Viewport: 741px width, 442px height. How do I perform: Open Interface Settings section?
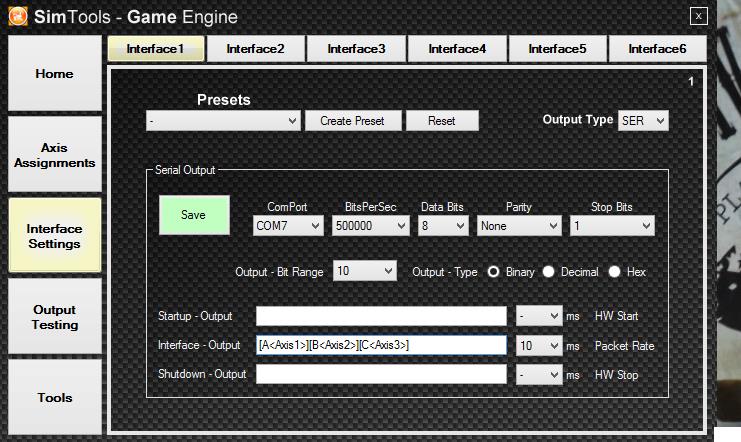tap(55, 236)
